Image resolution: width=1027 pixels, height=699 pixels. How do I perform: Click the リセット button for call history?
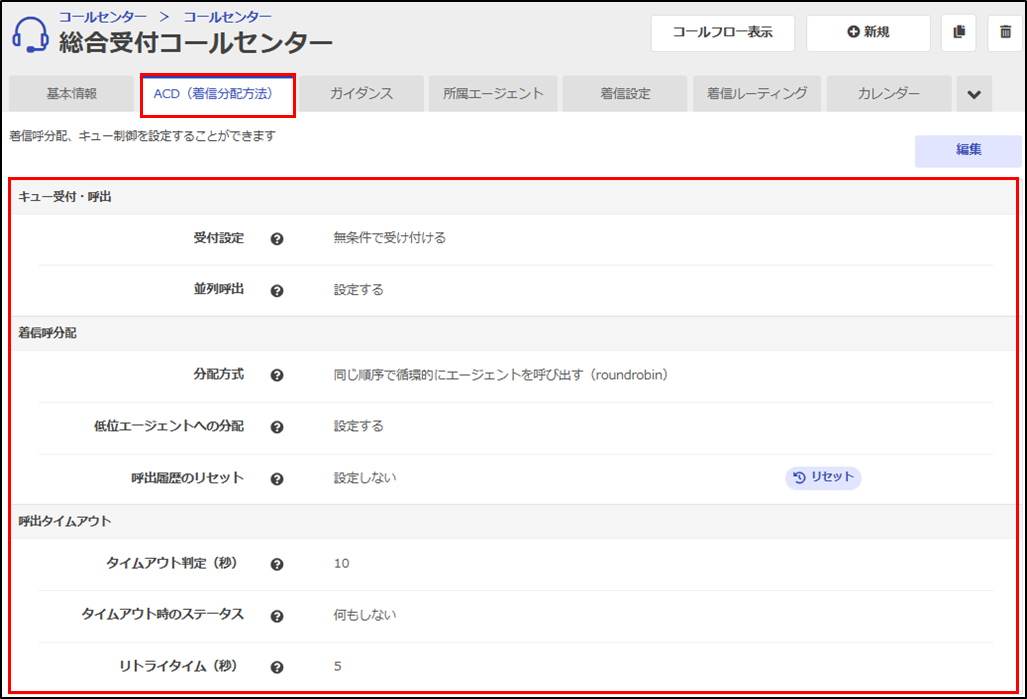pyautogui.click(x=823, y=478)
